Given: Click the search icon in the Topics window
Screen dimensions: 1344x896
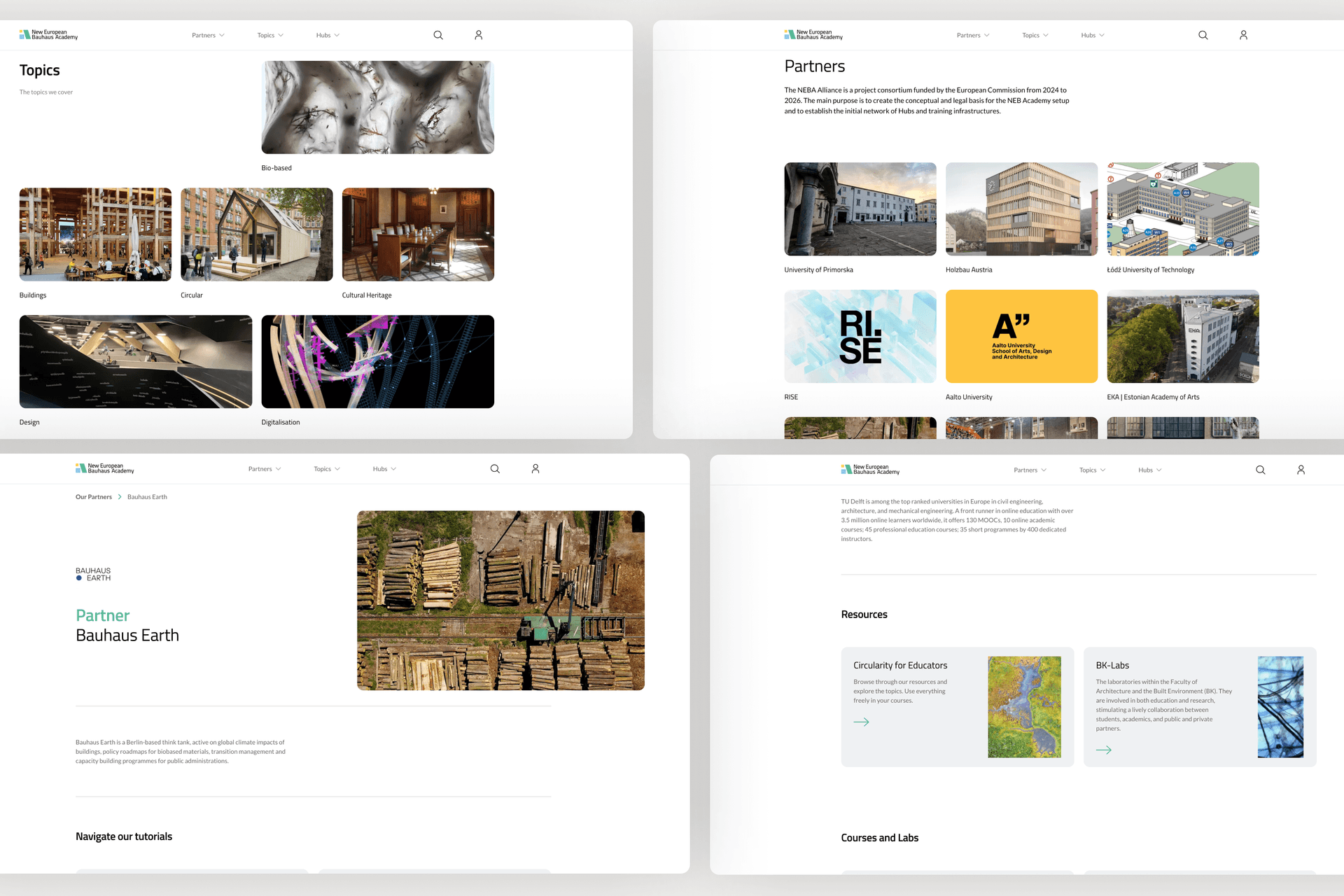Looking at the screenshot, I should point(438,35).
